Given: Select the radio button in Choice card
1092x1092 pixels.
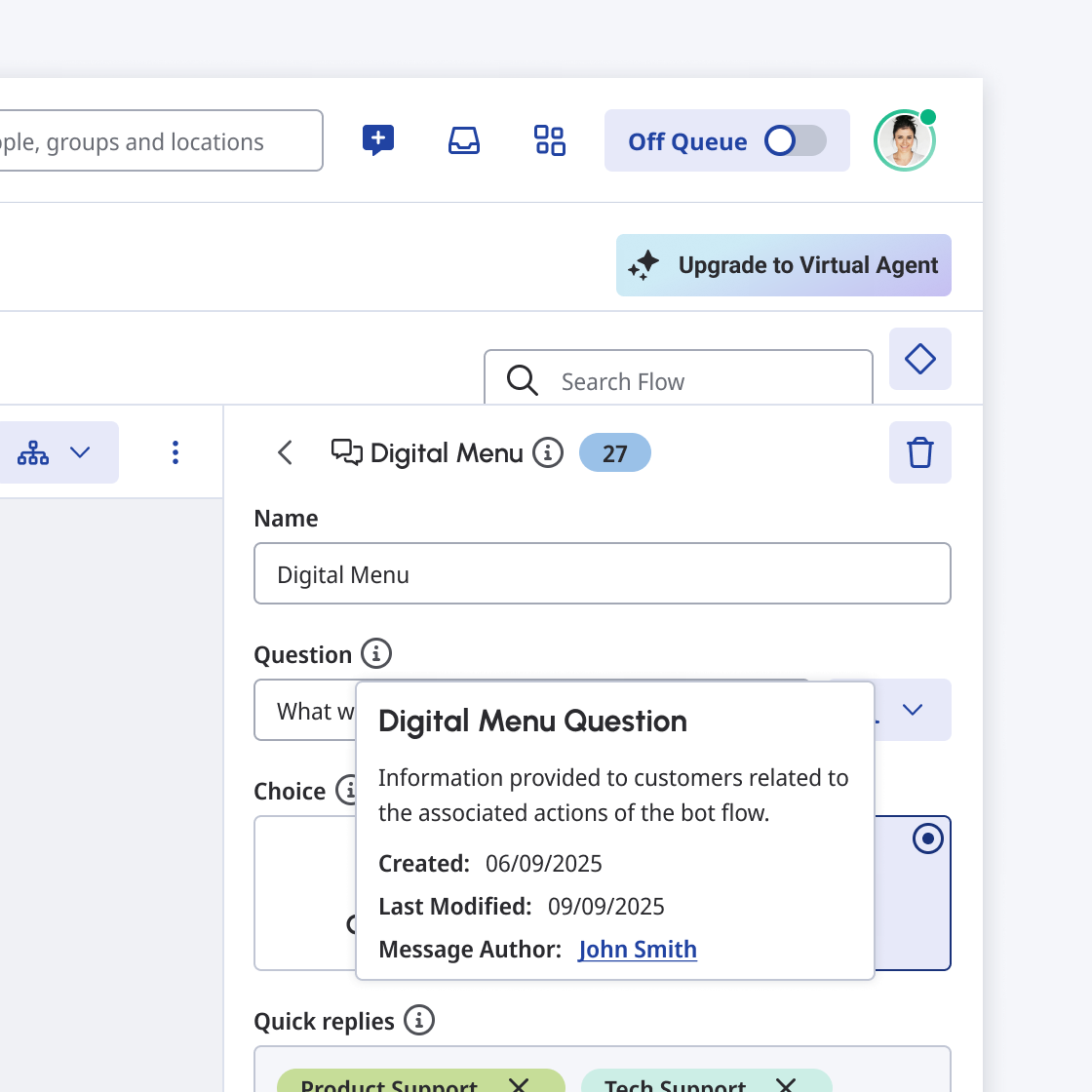Looking at the screenshot, I should pos(927,838).
